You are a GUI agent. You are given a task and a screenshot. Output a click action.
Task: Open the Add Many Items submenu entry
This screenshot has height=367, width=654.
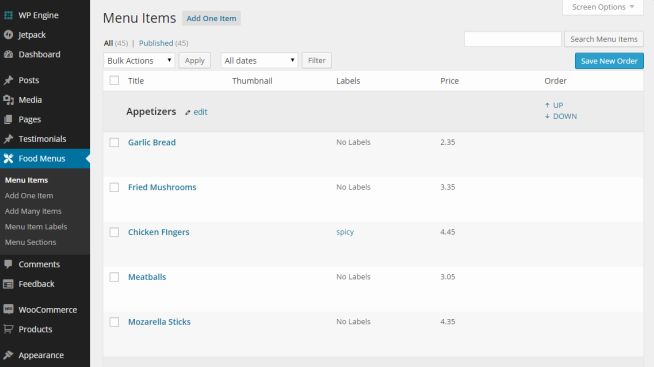tap(33, 211)
